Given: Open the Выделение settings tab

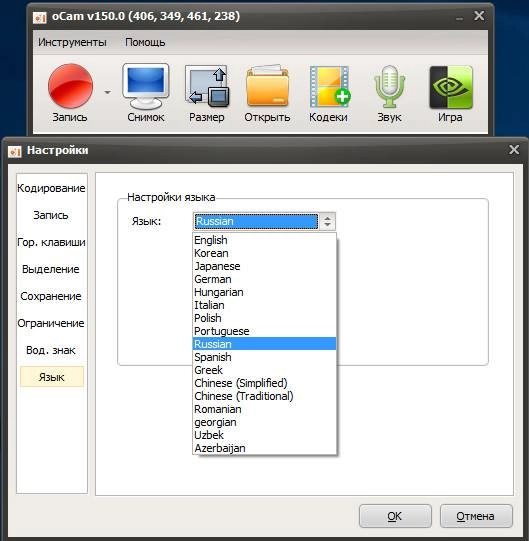Looking at the screenshot, I should coord(51,269).
